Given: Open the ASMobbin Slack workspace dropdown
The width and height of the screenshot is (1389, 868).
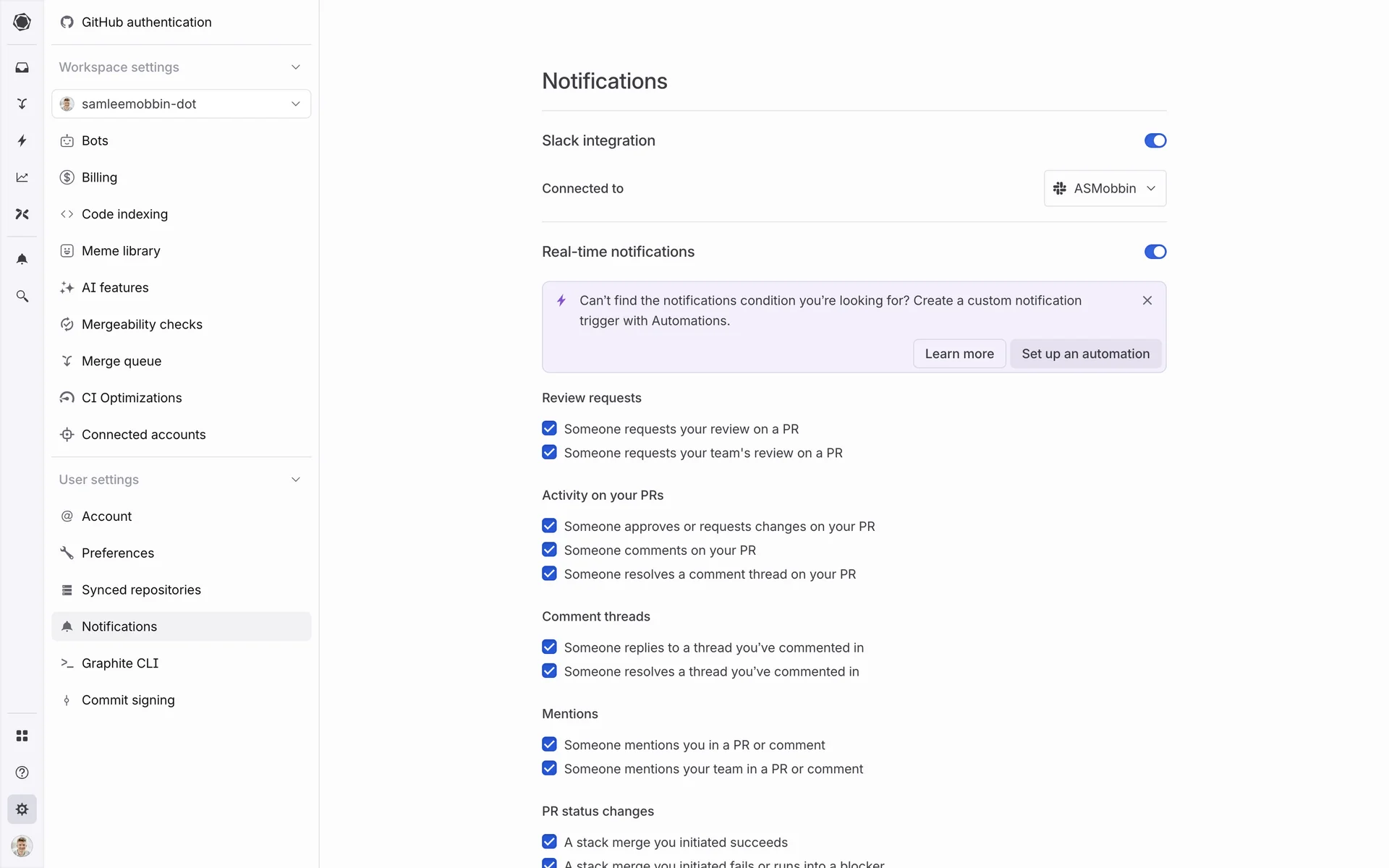Looking at the screenshot, I should click(x=1104, y=188).
